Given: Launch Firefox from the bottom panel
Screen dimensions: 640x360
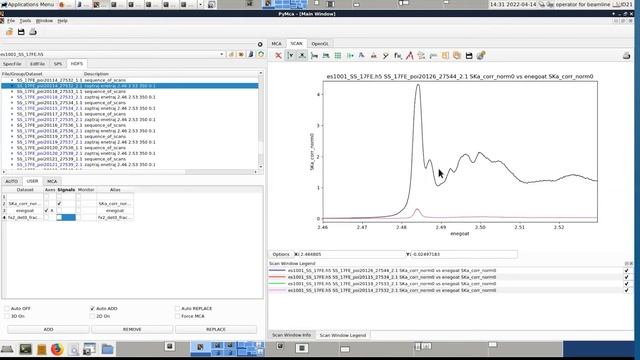Looking at the screenshot, I should pyautogui.click(x=57, y=349).
